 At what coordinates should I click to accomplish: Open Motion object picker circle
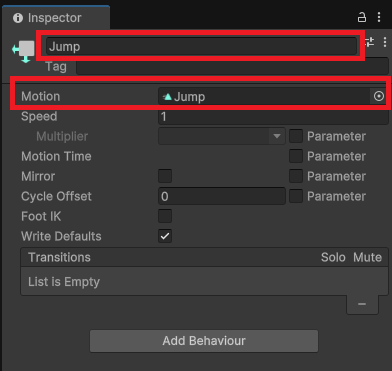[379, 96]
